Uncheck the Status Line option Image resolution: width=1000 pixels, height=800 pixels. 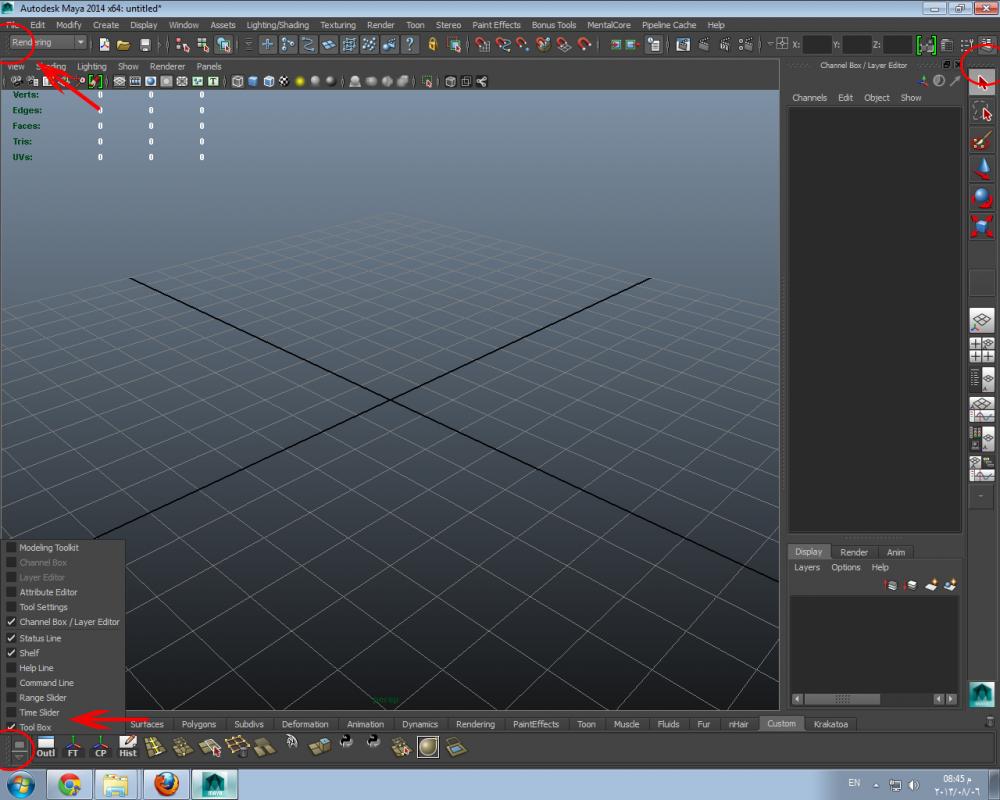tap(12, 638)
